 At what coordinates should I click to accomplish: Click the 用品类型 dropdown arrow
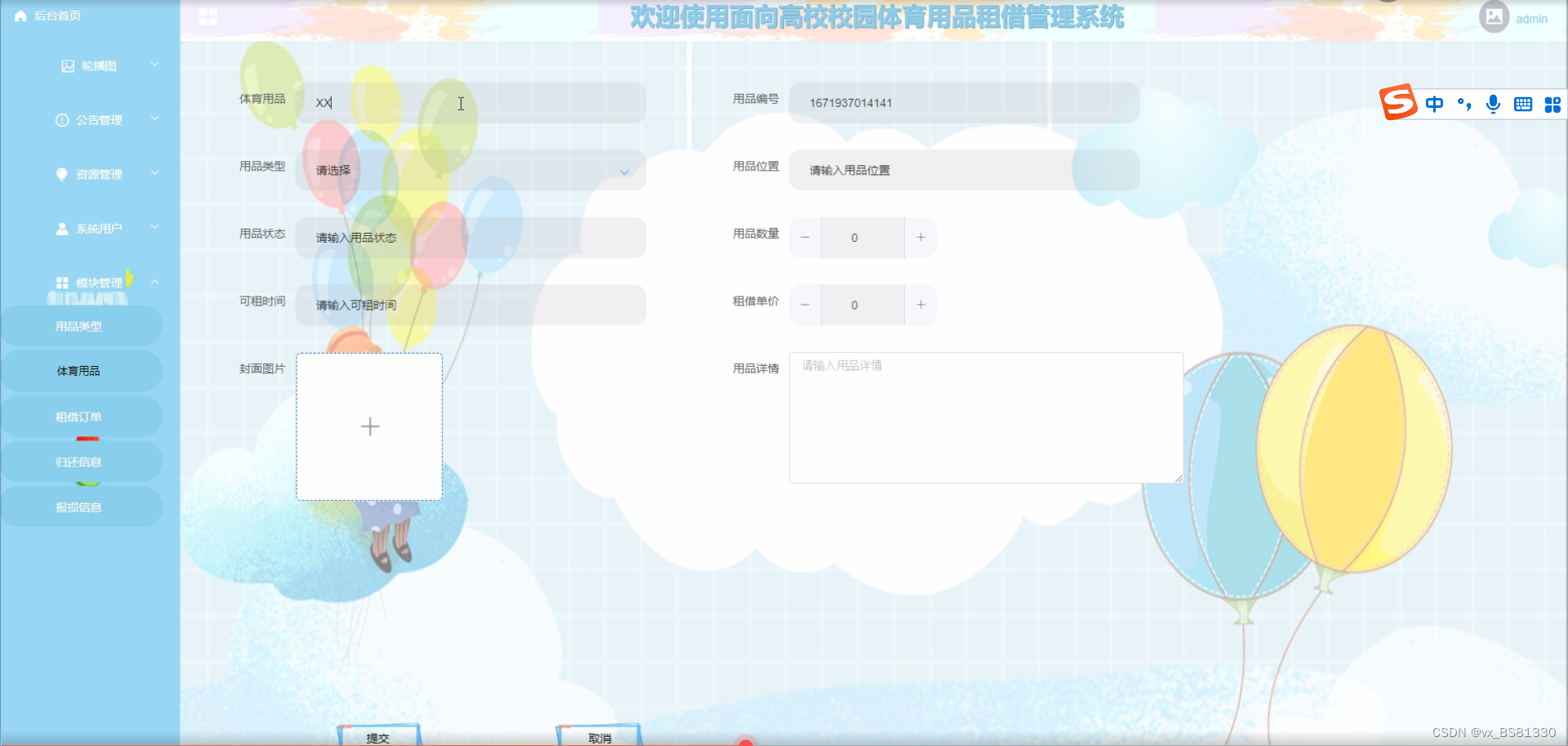[624, 172]
